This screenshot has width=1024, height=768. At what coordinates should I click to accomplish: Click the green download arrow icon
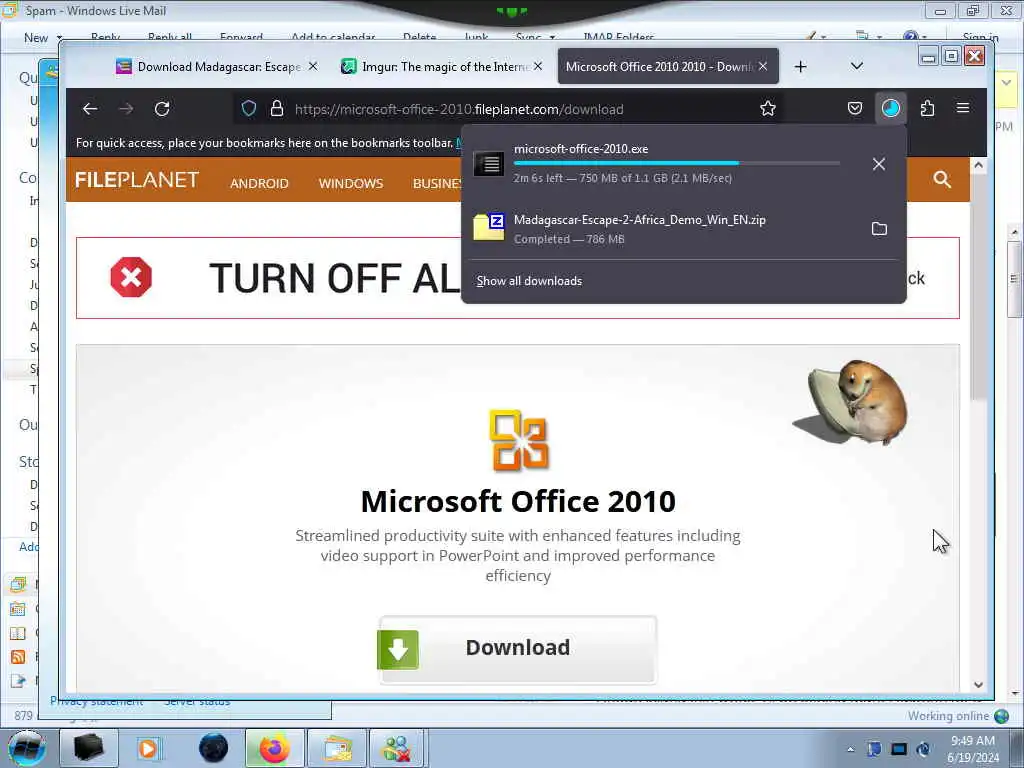point(398,650)
